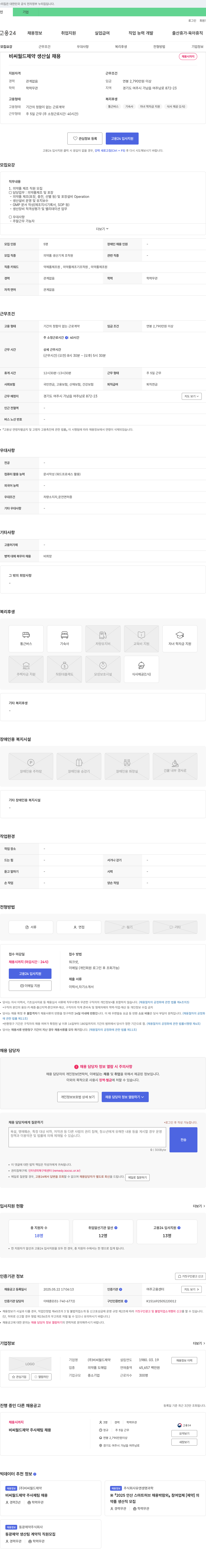Click 개인정보보호법 상세 보기 button

(78, 1097)
